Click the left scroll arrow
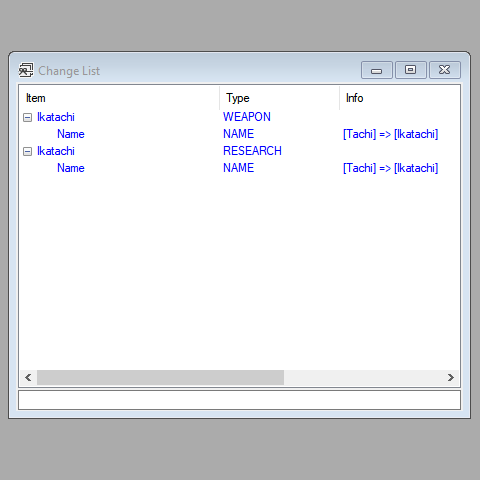 click(x=28, y=377)
